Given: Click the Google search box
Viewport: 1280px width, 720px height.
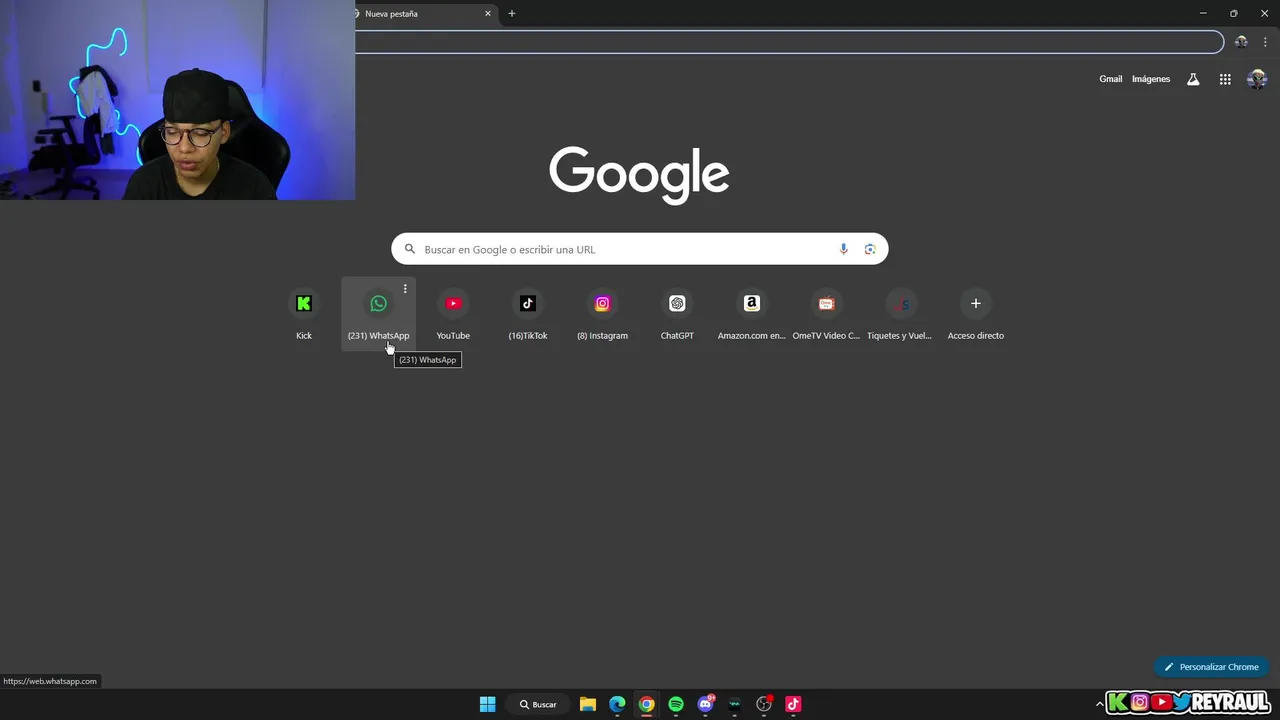Looking at the screenshot, I should click(639, 249).
